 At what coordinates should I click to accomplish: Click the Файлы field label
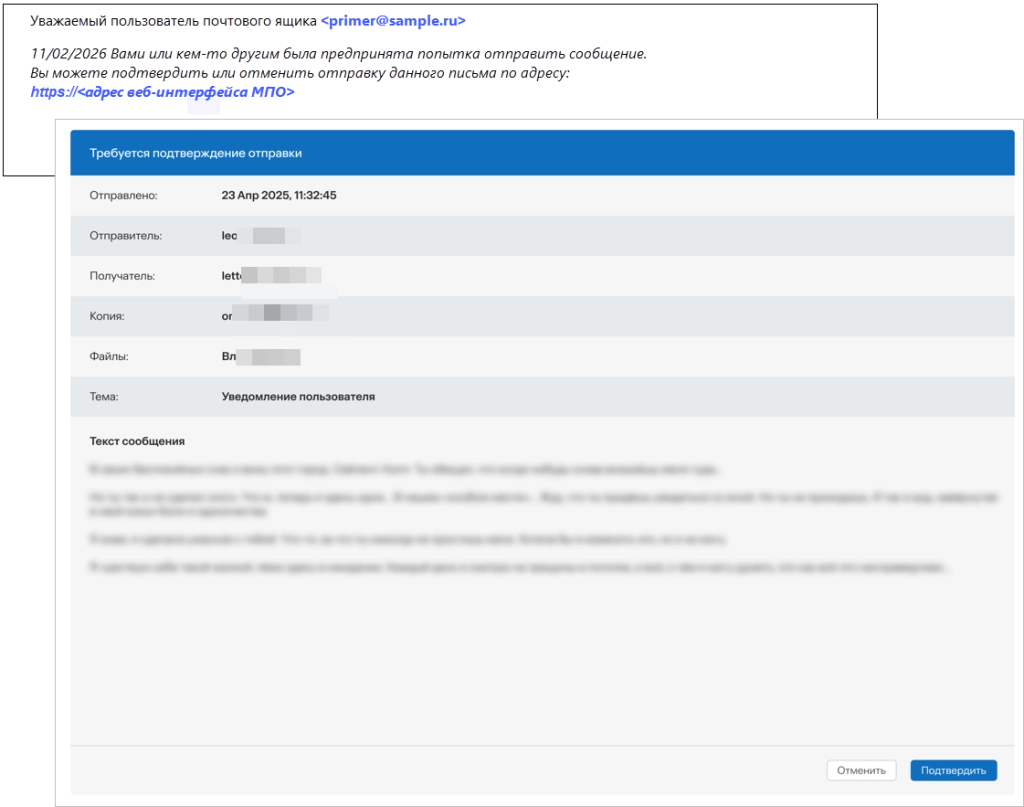[x=109, y=356]
